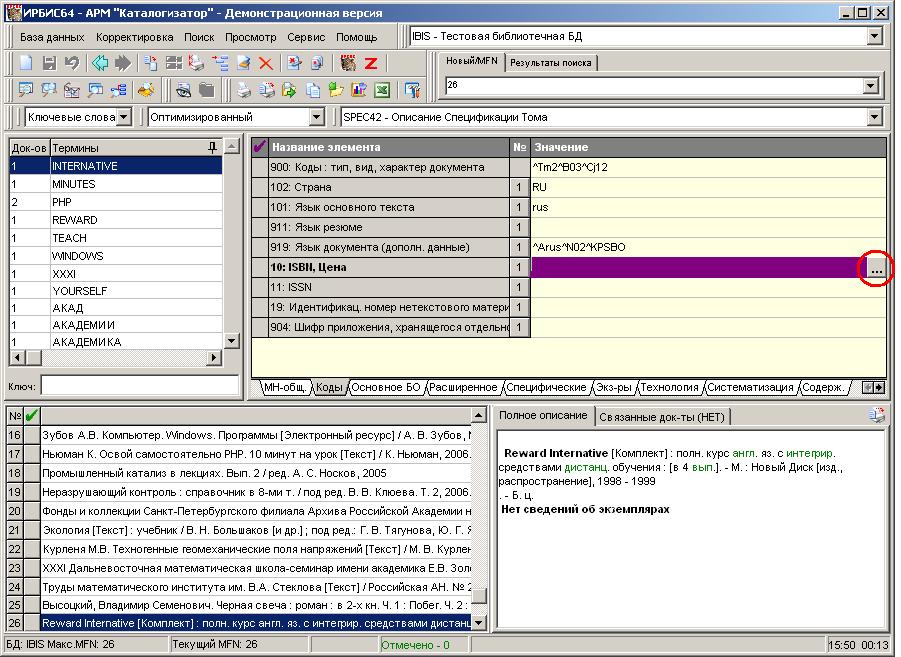Go to previous record with green arrow

pos(100,63)
